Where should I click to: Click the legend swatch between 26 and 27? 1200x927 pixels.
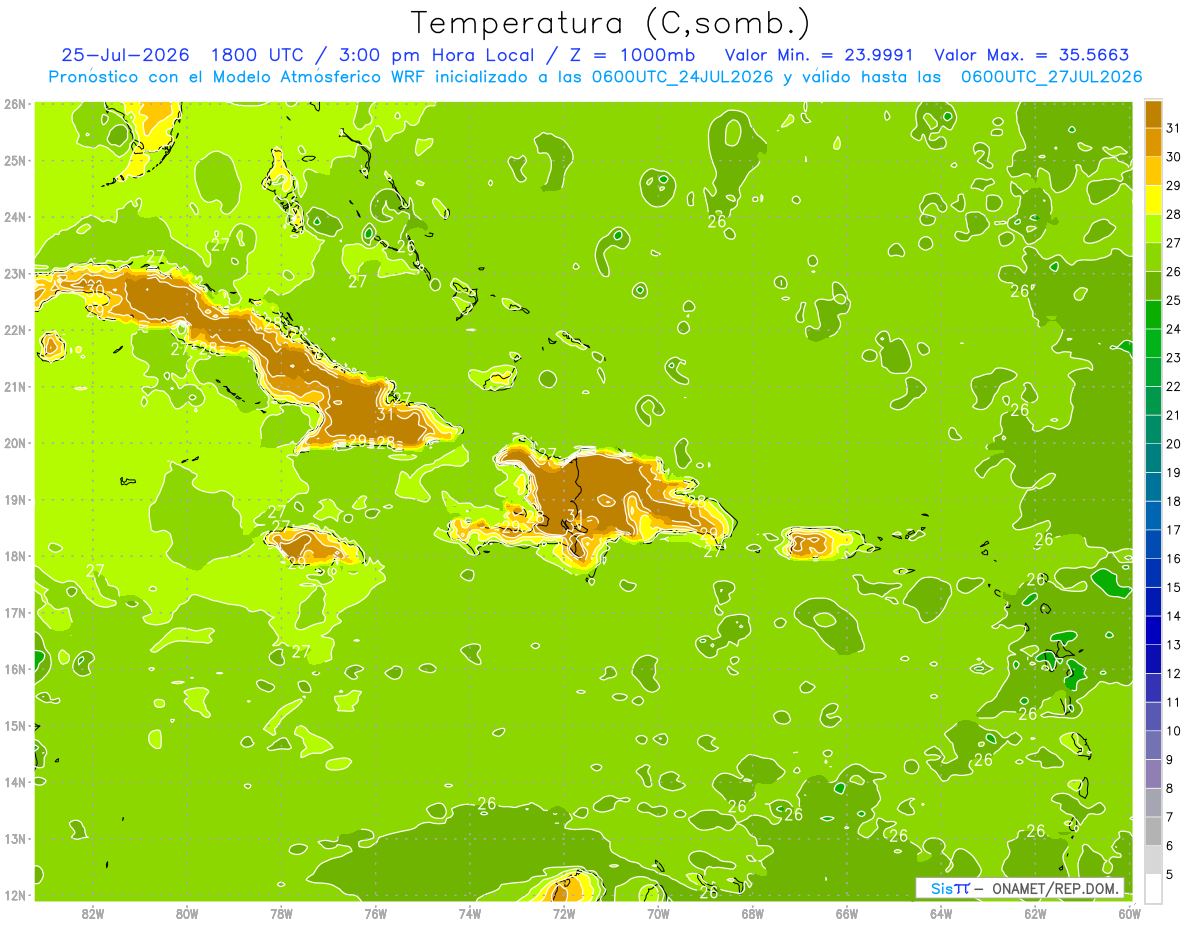1153,257
